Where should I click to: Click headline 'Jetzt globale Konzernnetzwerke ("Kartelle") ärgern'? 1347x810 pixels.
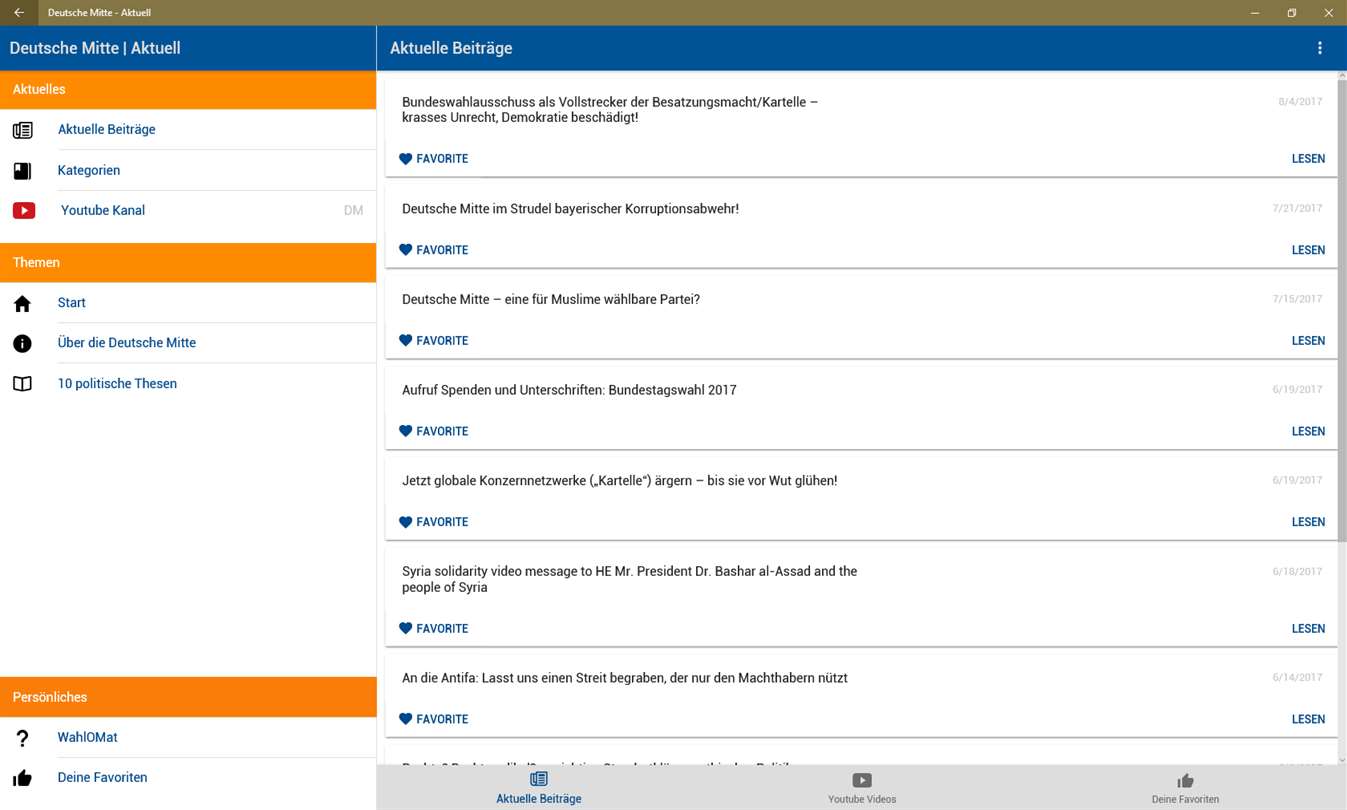pos(620,481)
